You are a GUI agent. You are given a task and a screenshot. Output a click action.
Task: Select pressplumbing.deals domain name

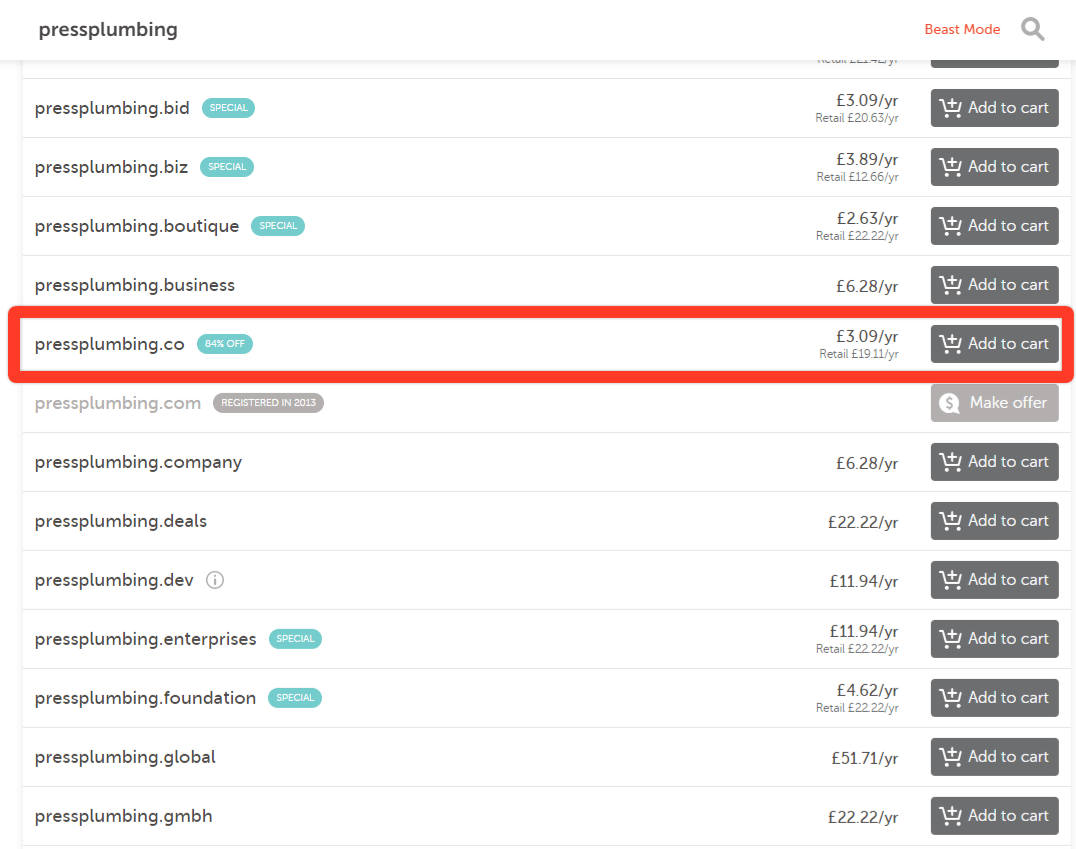(x=121, y=522)
